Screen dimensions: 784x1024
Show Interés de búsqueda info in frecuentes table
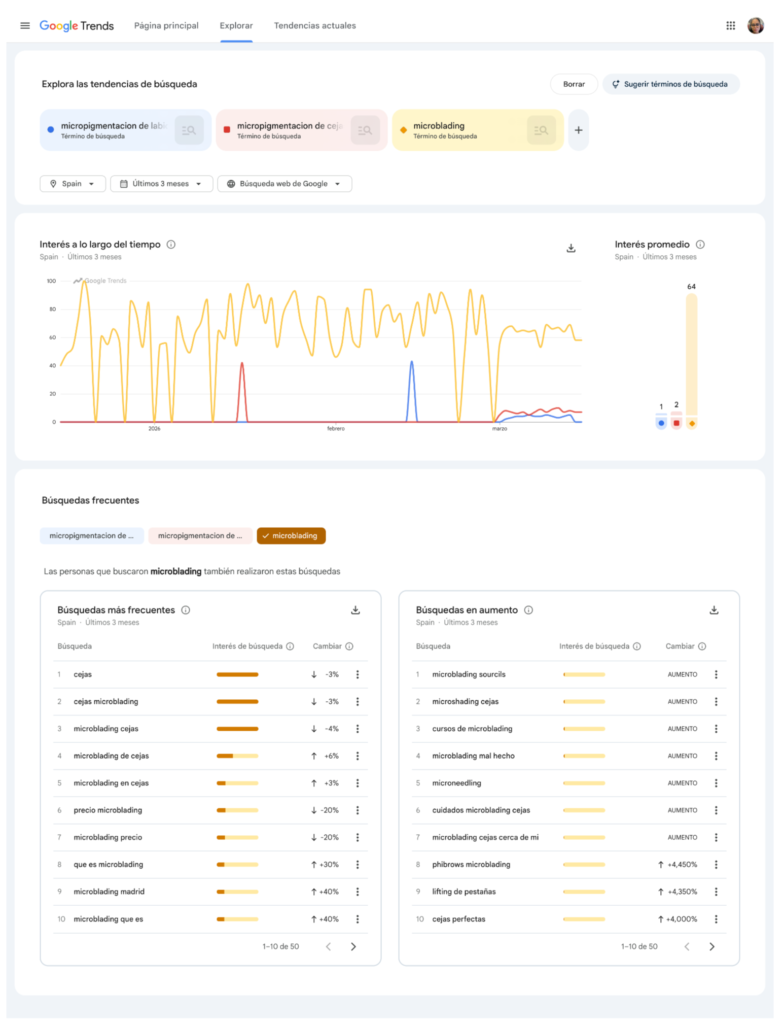(290, 647)
